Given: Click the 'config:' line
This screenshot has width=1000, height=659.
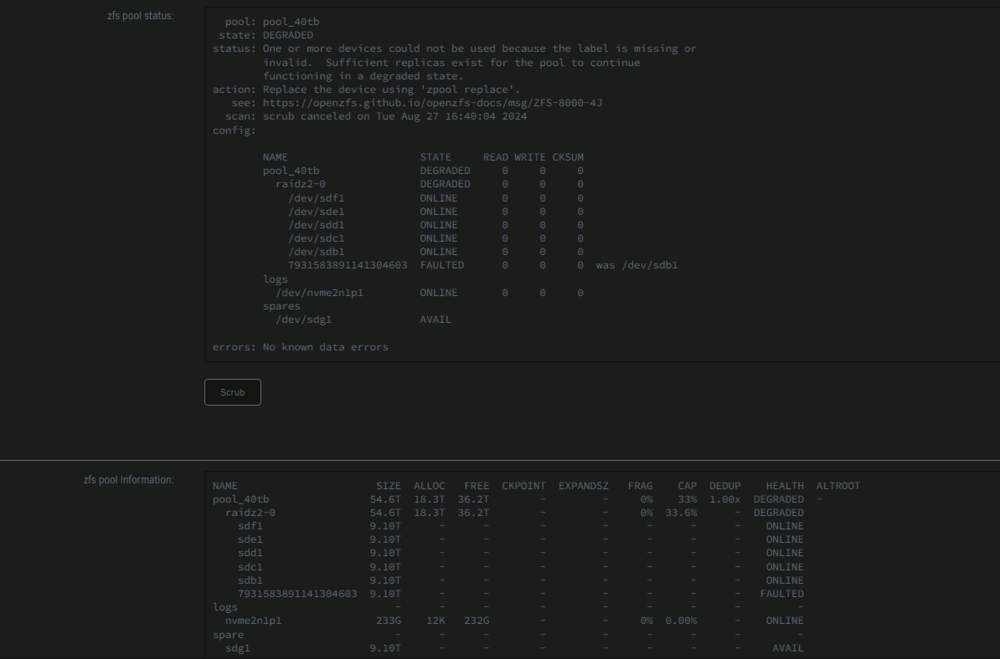Looking at the screenshot, I should tap(234, 130).
